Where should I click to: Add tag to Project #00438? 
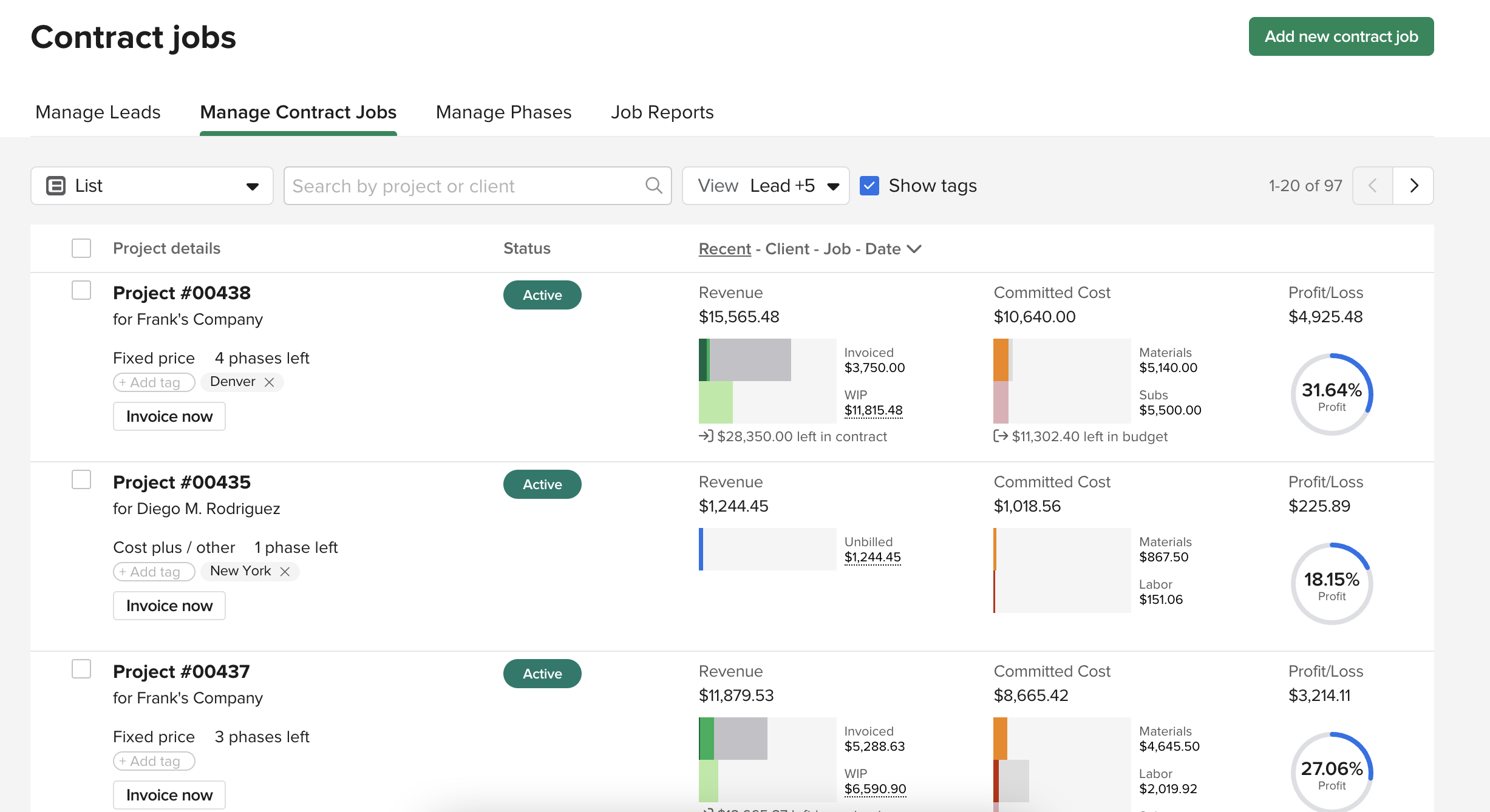154,382
